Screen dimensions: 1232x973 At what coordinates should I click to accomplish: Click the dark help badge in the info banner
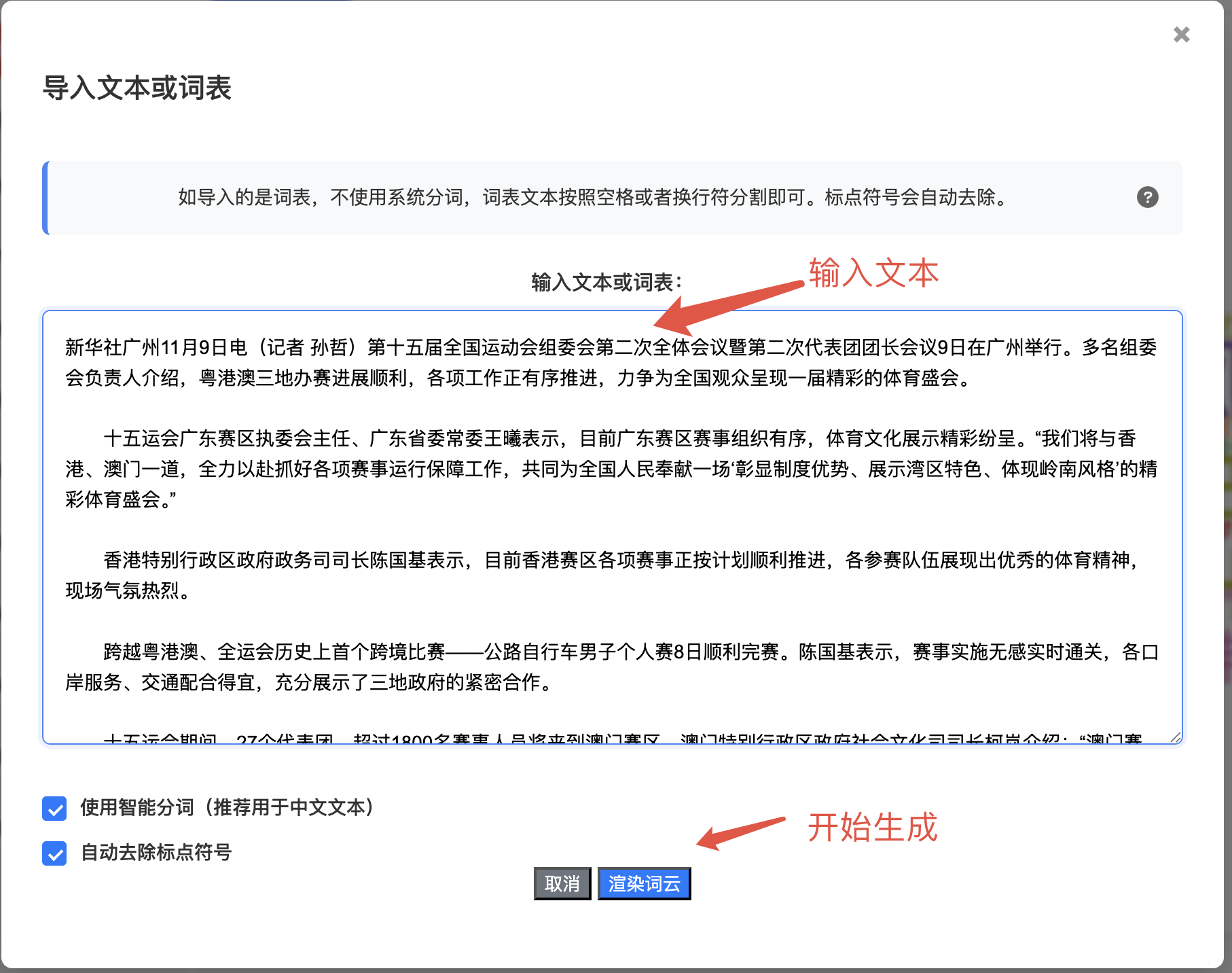pyautogui.click(x=1148, y=198)
